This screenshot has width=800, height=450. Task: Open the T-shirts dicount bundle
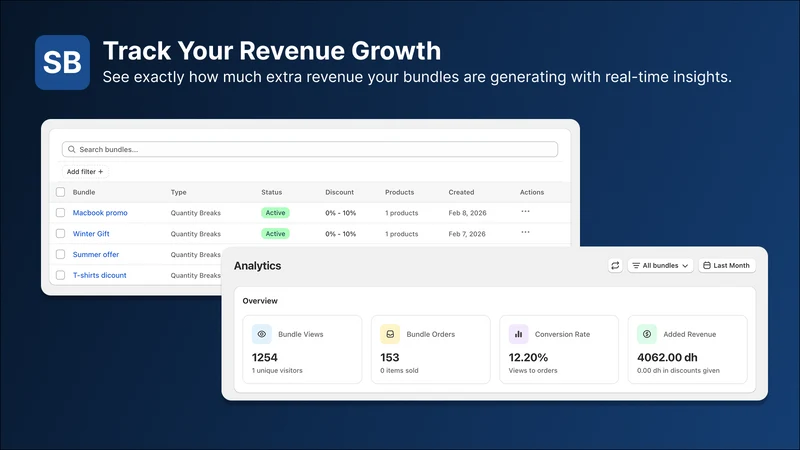[99, 275]
